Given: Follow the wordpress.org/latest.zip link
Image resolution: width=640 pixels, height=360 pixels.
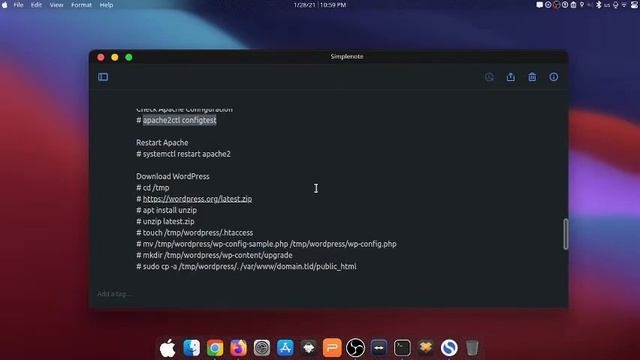Looking at the screenshot, I should (197, 199).
